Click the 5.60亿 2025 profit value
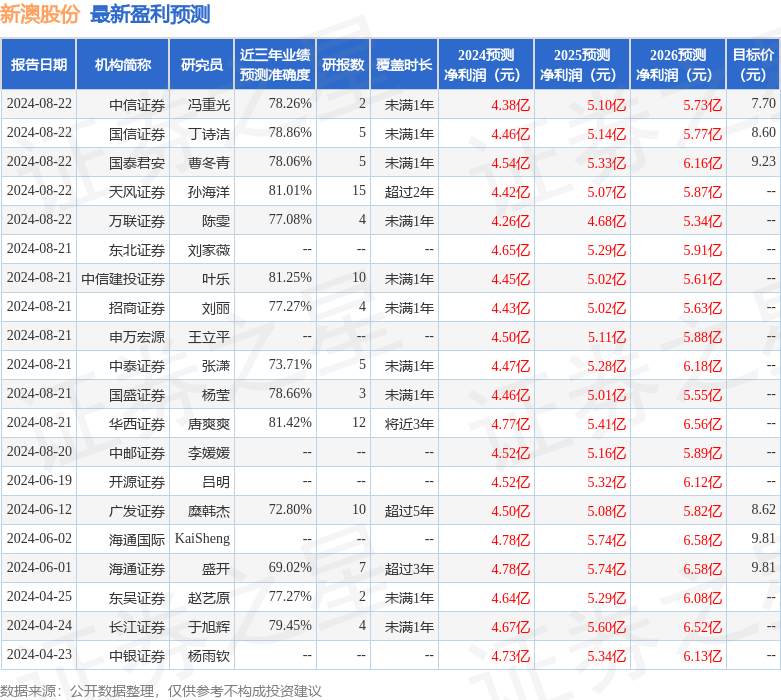This screenshot has width=781, height=700. coord(606,626)
